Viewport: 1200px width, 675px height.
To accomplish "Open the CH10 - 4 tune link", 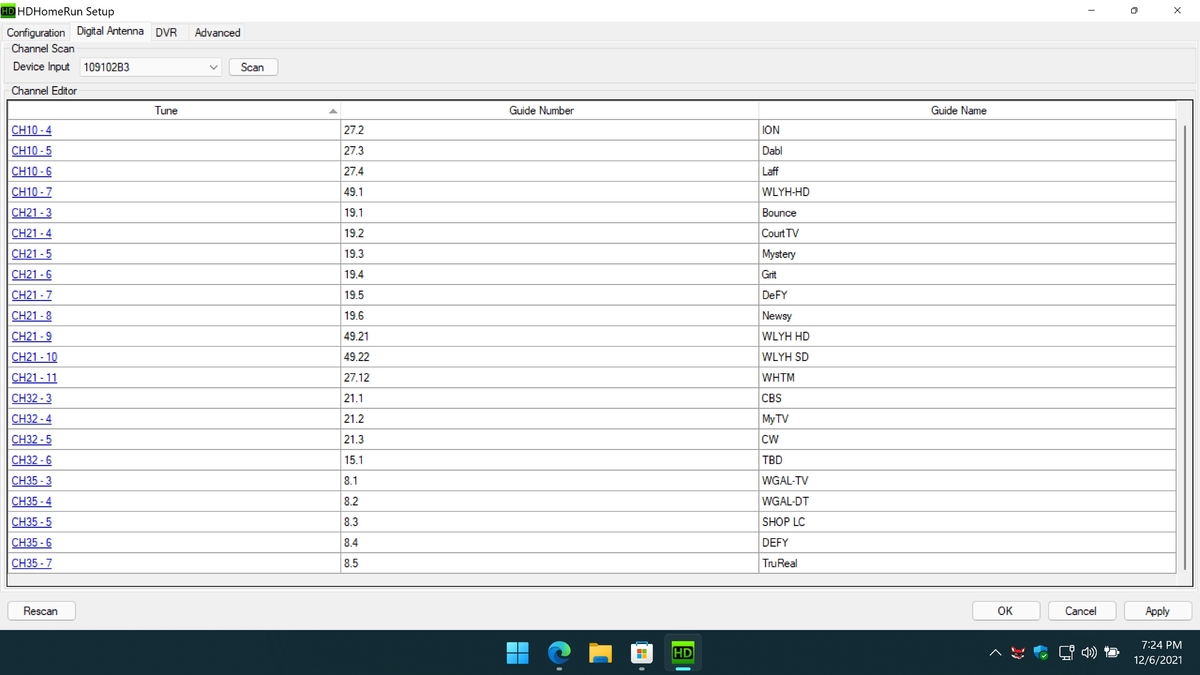I will (31, 130).
